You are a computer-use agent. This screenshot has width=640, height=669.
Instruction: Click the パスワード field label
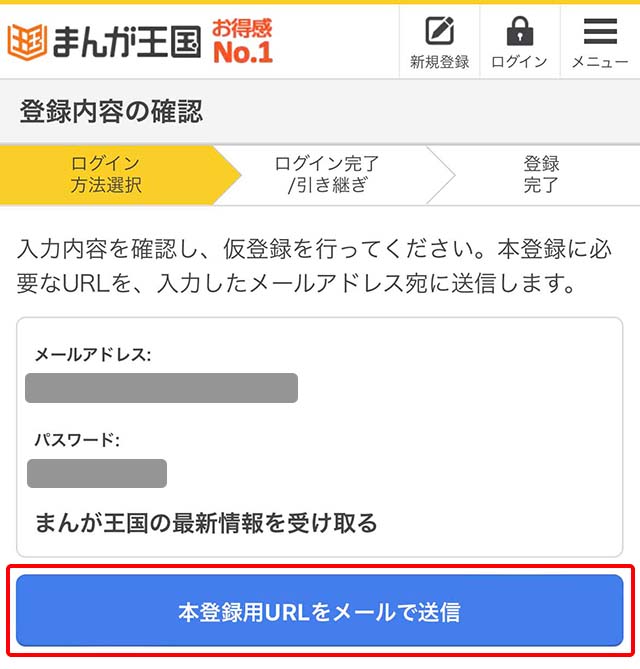pyautogui.click(x=78, y=440)
